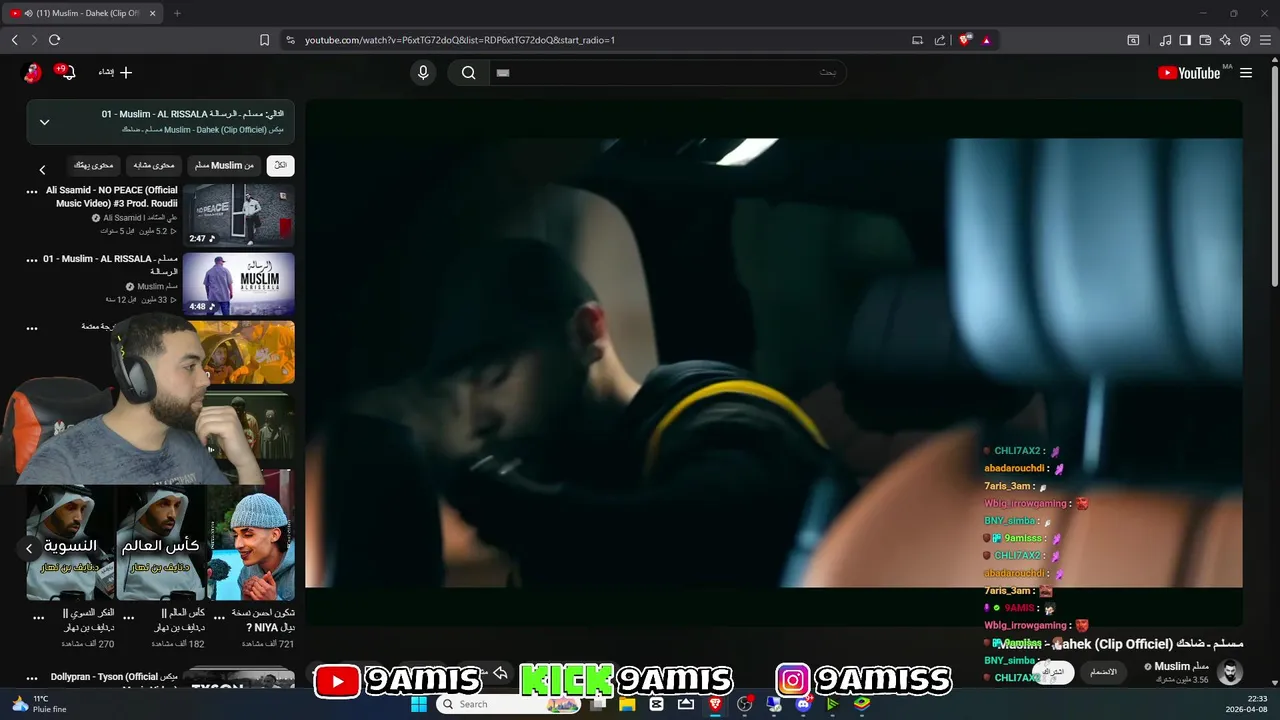Collapse the mix playlist header chevron
1280x720 pixels.
coord(44,122)
